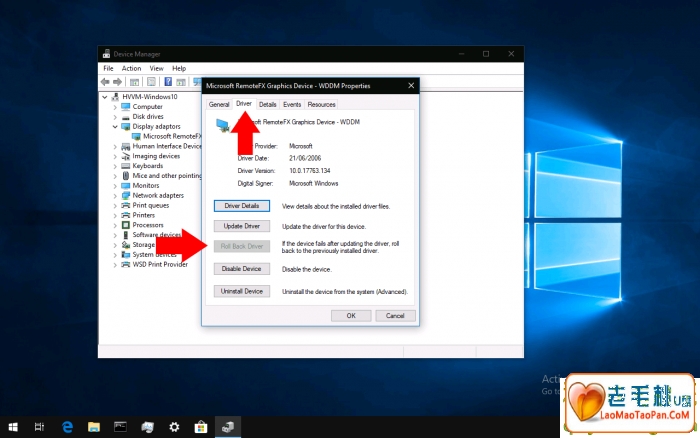Open the command prompt taskbar icon

tap(121, 427)
